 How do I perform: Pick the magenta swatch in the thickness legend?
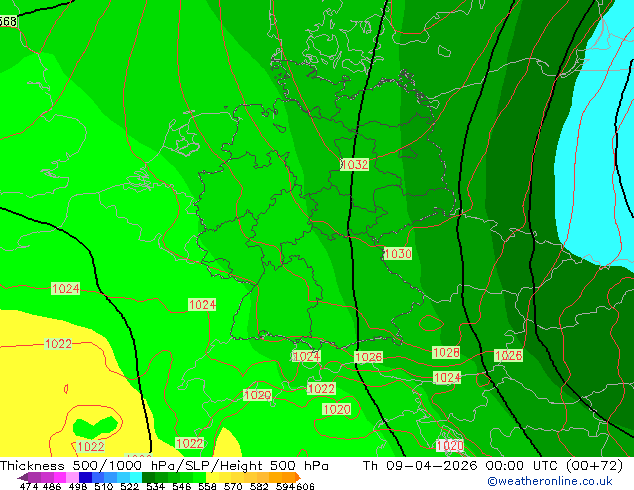59,477
